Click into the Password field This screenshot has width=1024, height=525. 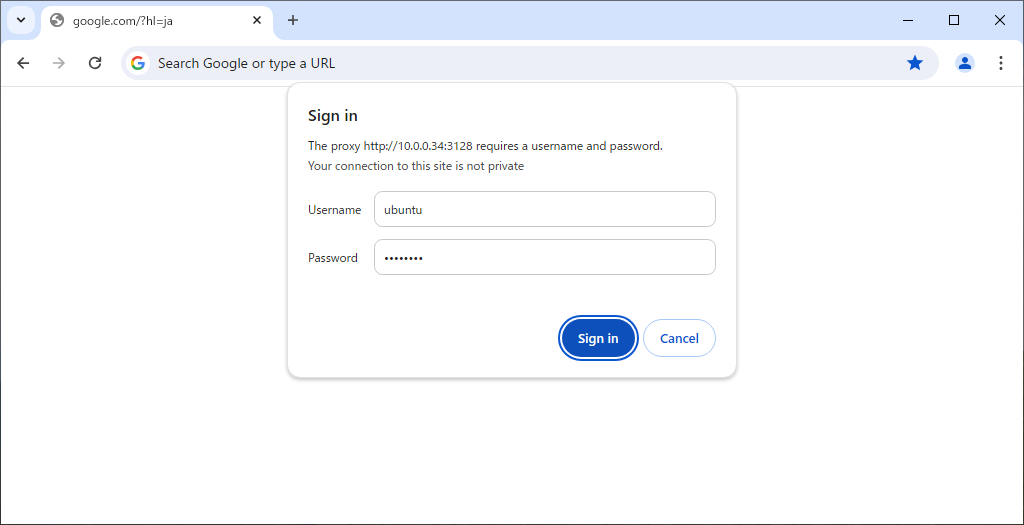point(544,257)
